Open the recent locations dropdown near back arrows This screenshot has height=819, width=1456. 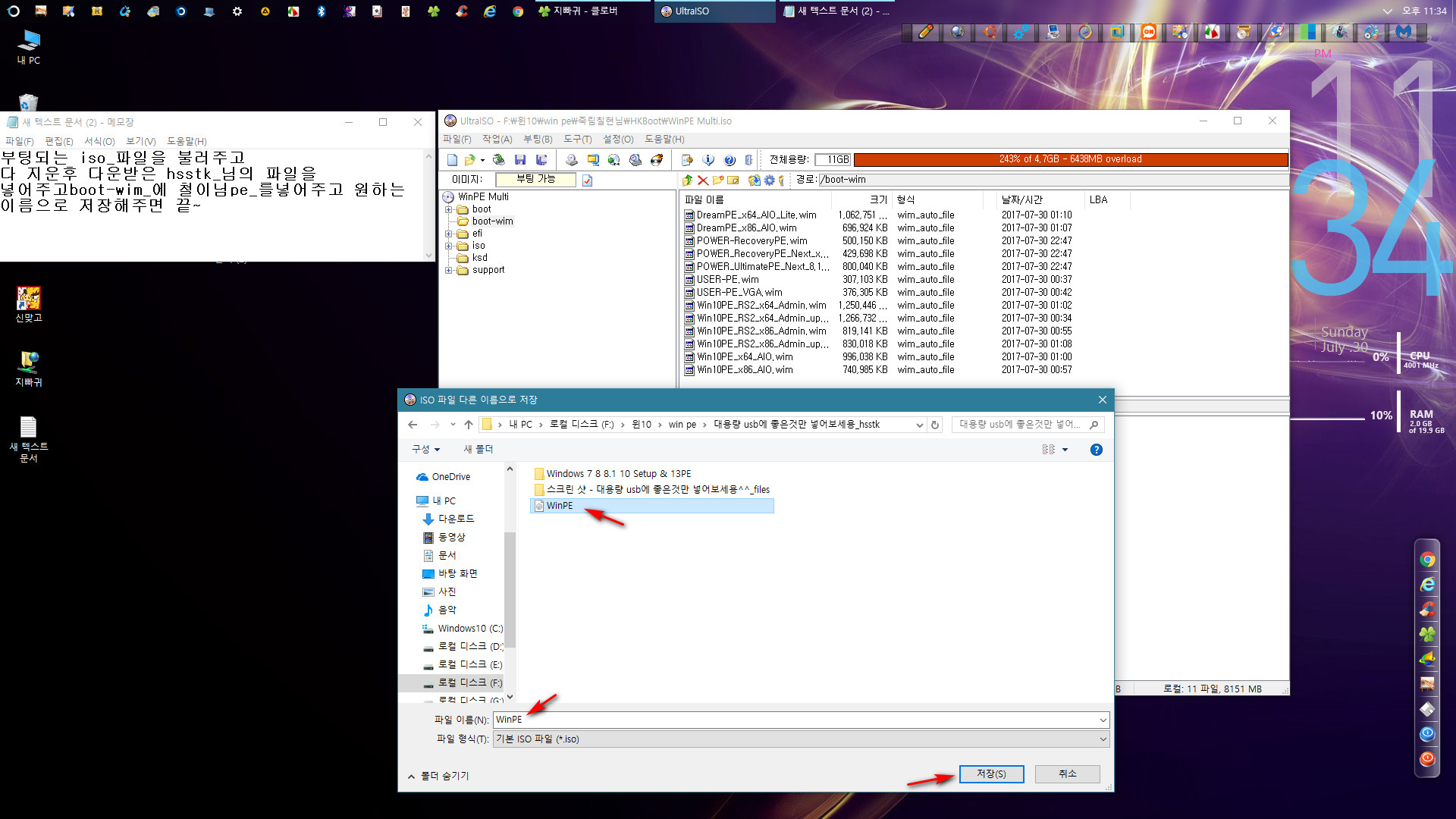[453, 425]
